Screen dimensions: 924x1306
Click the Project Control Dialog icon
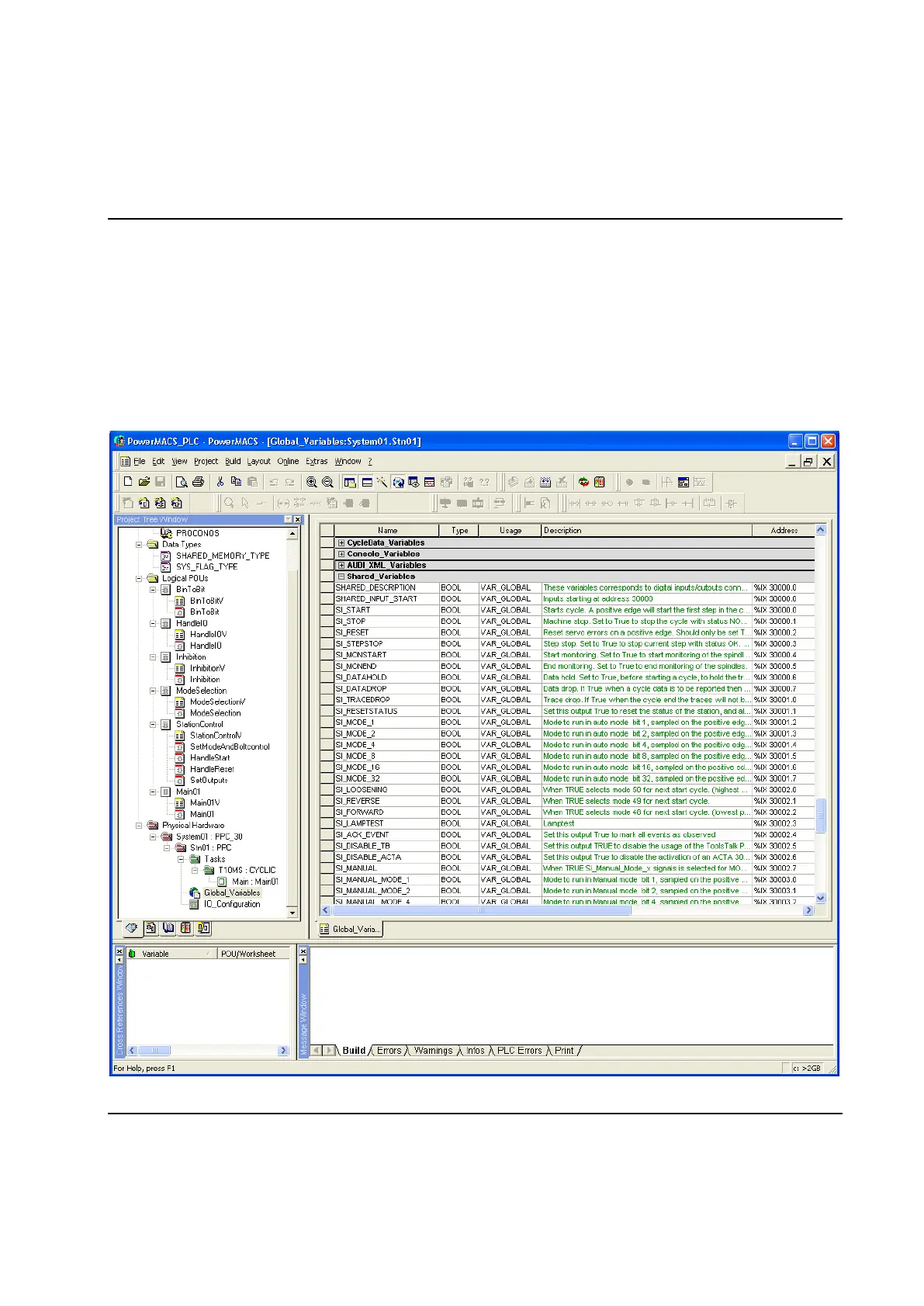[x=600, y=482]
